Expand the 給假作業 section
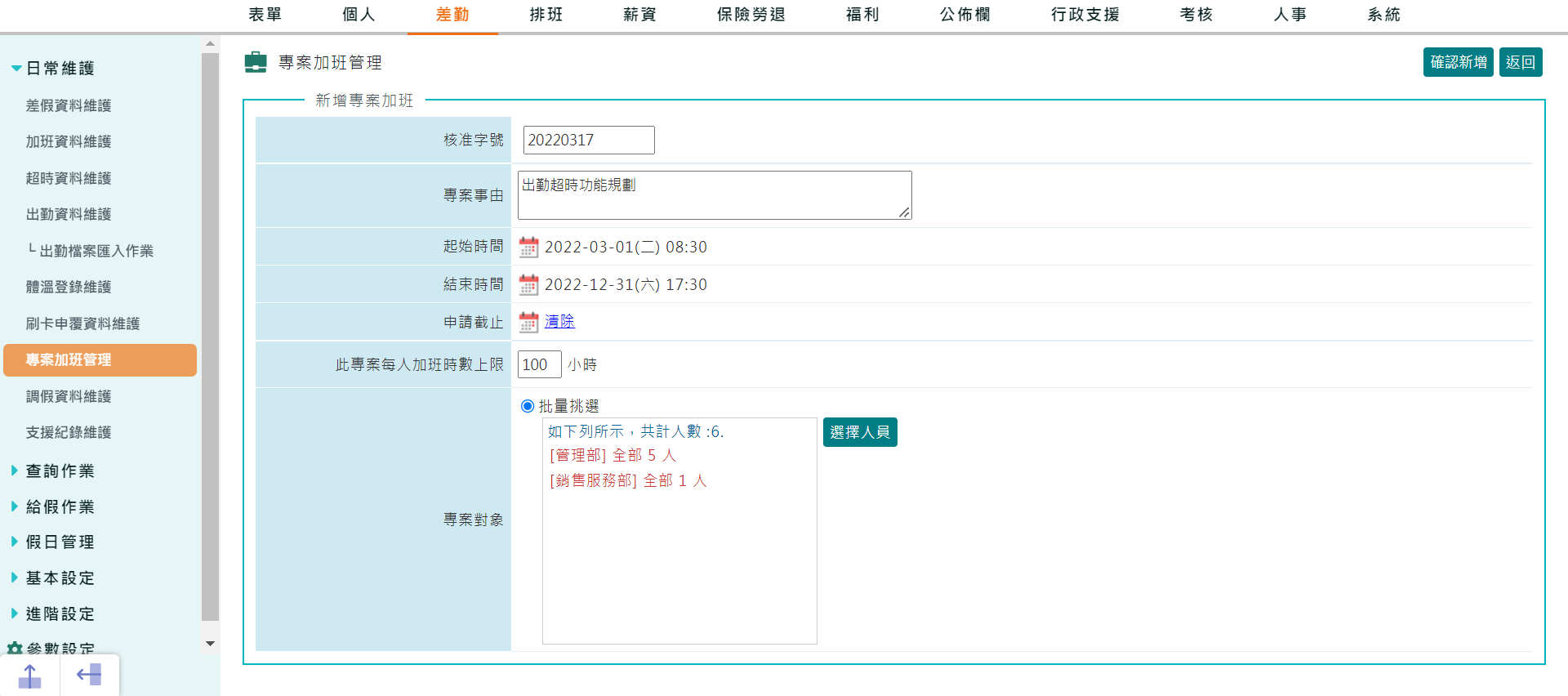1568x696 pixels. click(15, 506)
